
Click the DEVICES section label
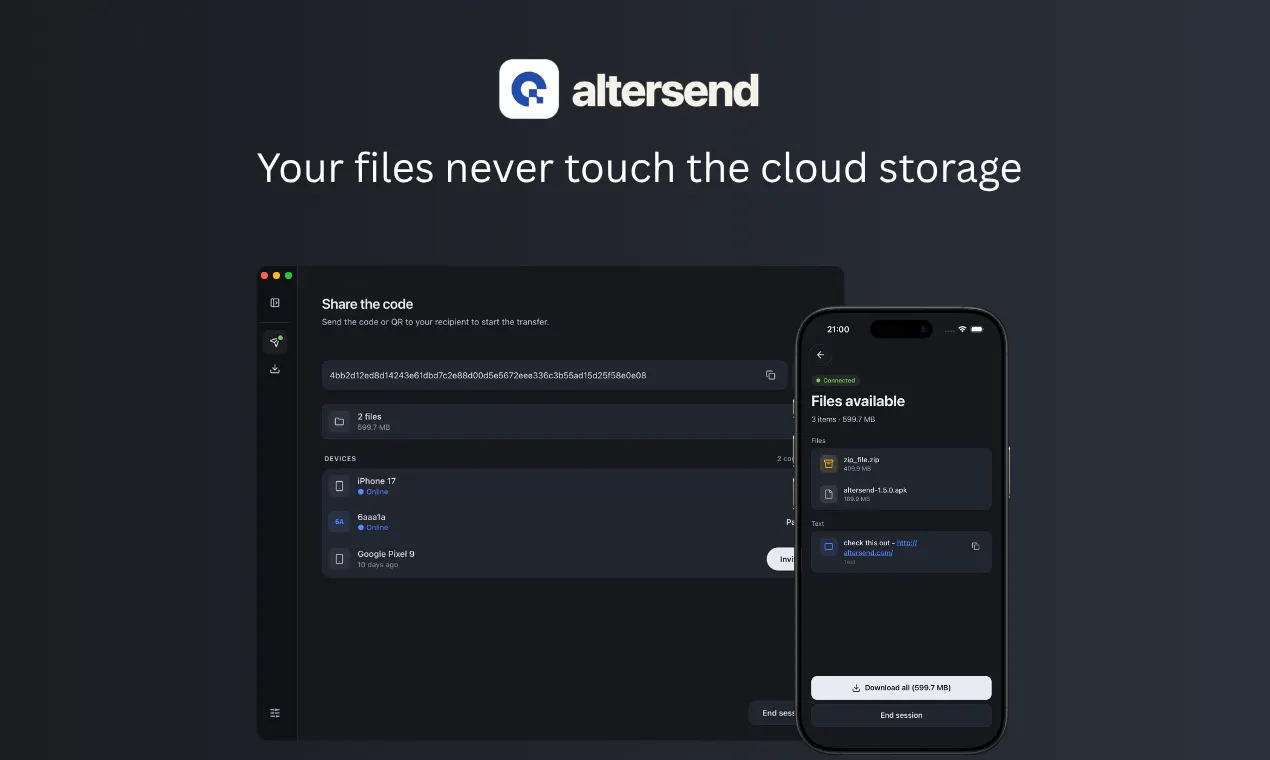click(x=340, y=459)
